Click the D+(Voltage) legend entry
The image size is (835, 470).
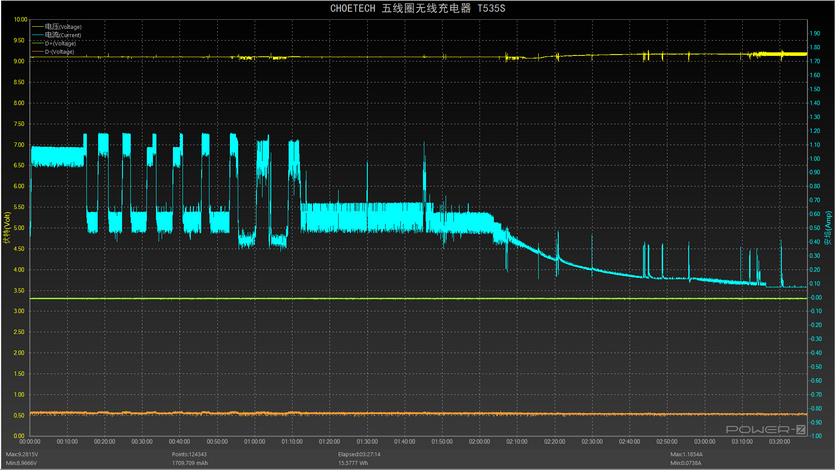click(x=54, y=44)
